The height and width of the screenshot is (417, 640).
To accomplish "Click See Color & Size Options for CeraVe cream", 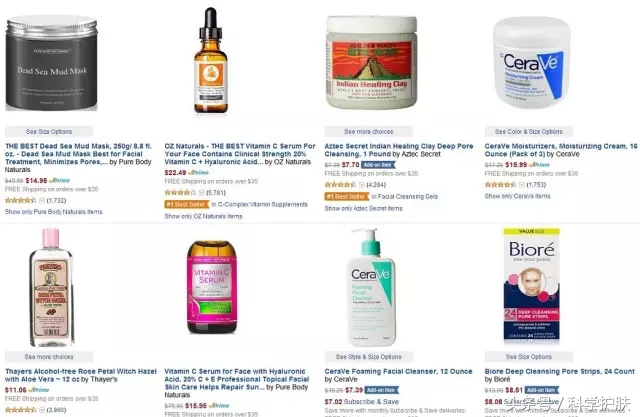I will coord(529,132).
